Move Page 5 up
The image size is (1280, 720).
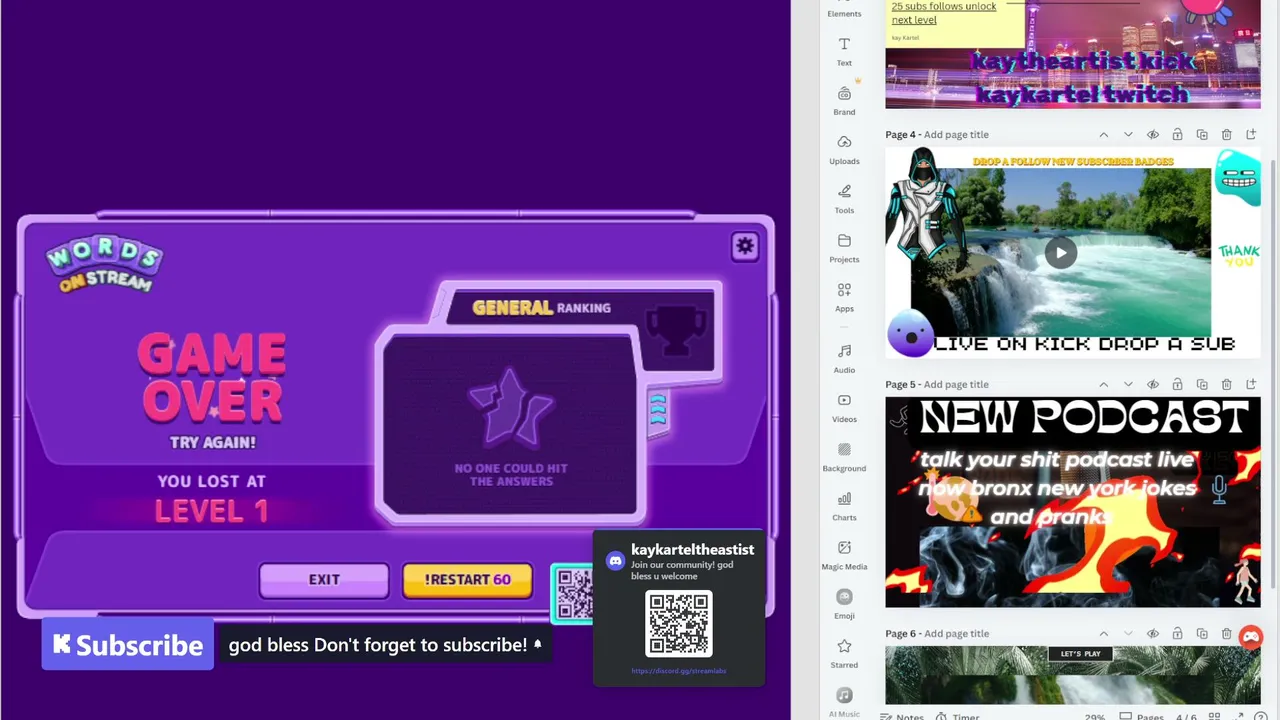(1104, 385)
